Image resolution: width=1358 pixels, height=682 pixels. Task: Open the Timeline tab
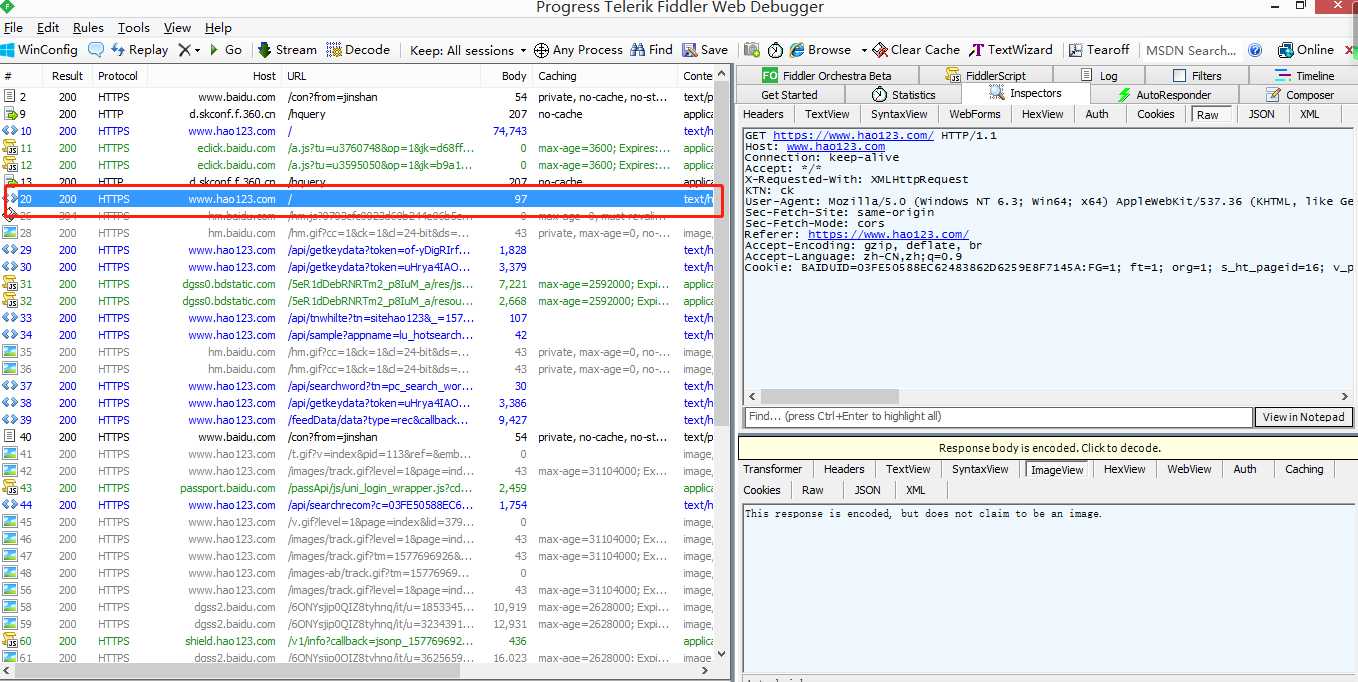[x=1305, y=75]
